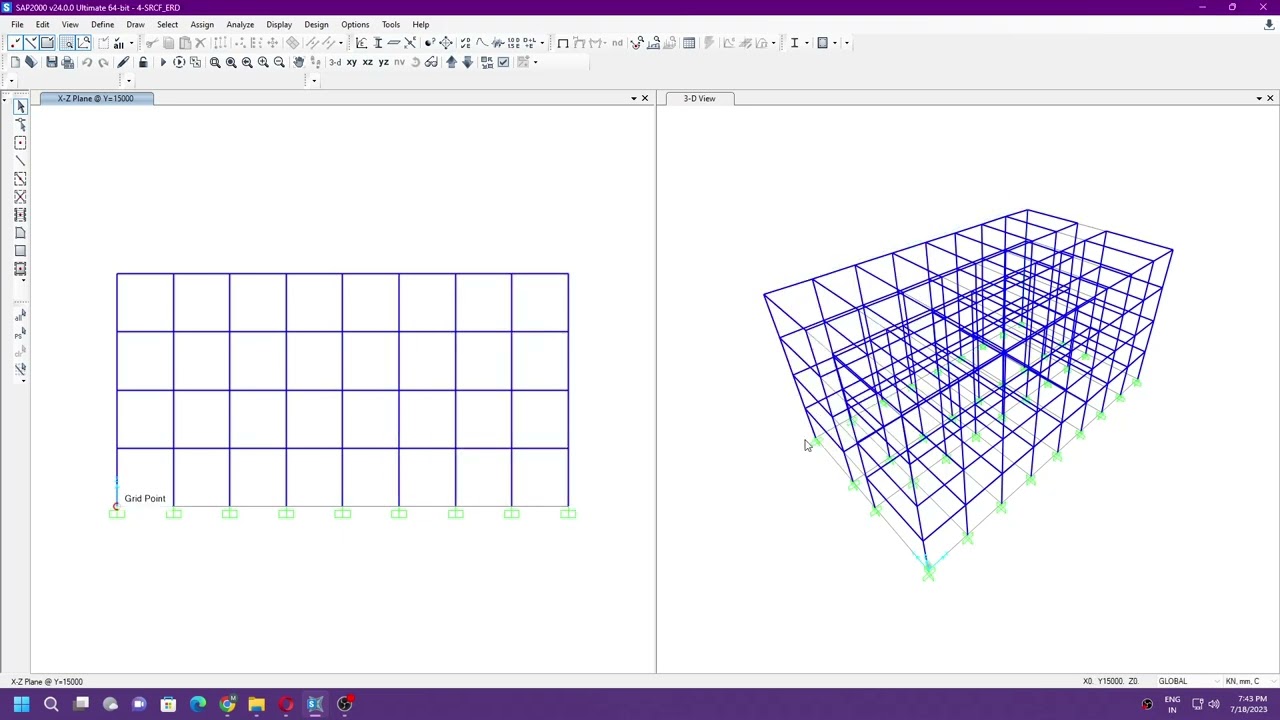This screenshot has height=720, width=1280.
Task: Click the Run Analysis play icon
Action: (x=163, y=62)
